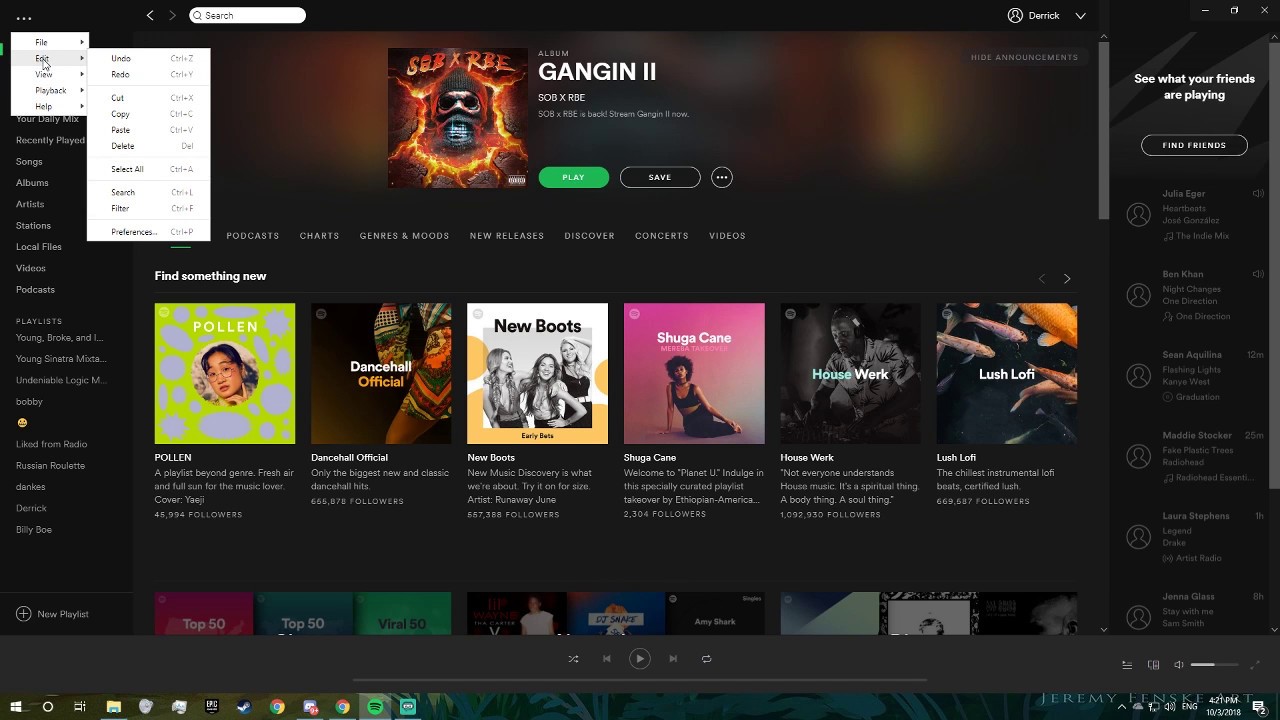Click Hide Announcements
Image resolution: width=1280 pixels, height=720 pixels.
tap(1024, 57)
